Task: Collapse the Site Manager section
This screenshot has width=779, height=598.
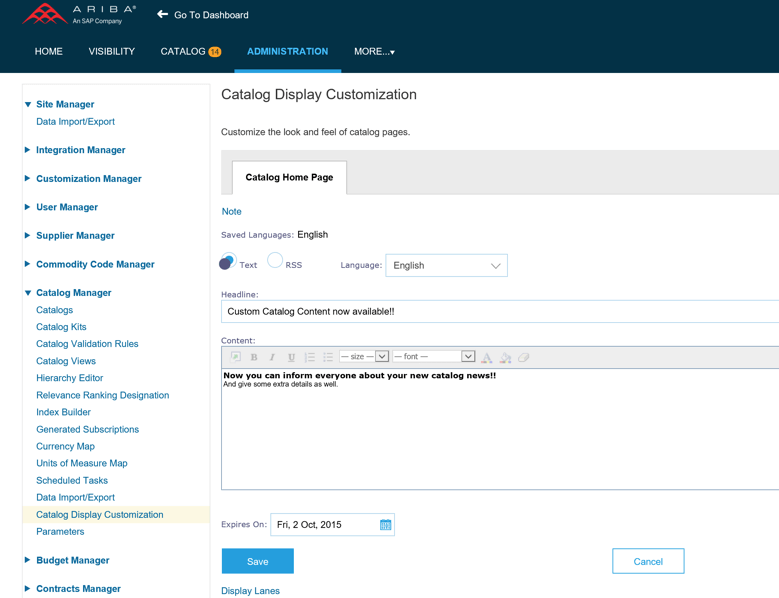Action: pyautogui.click(x=28, y=104)
